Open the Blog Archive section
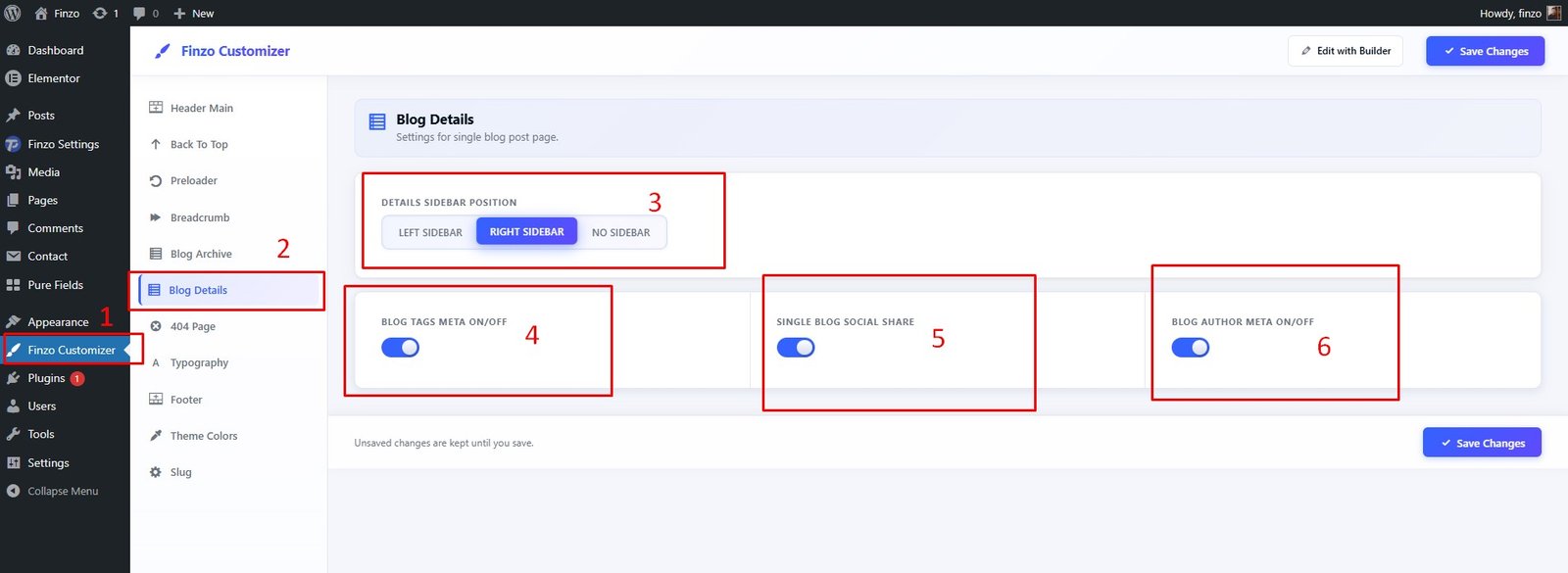Image resolution: width=1568 pixels, height=573 pixels. 228,254
